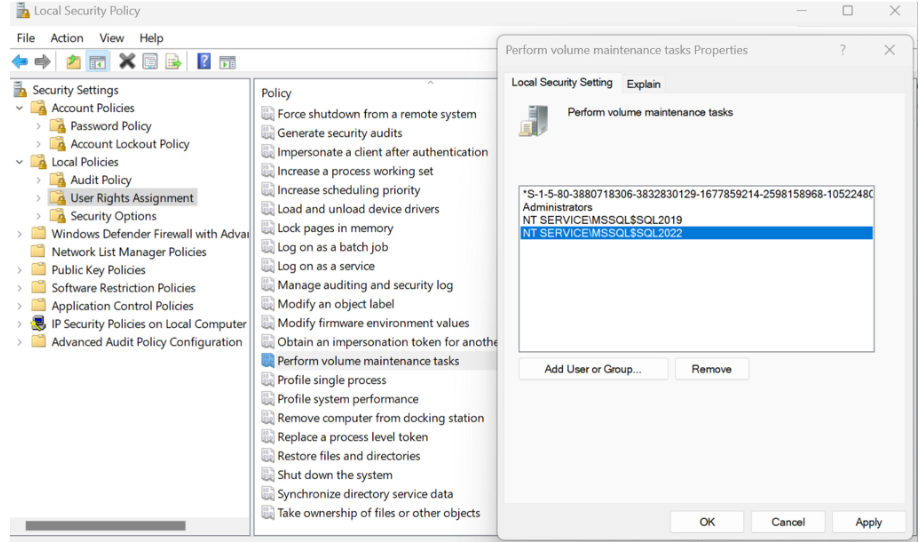
Task: Click the blue Help question mark icon
Action: click(204, 62)
